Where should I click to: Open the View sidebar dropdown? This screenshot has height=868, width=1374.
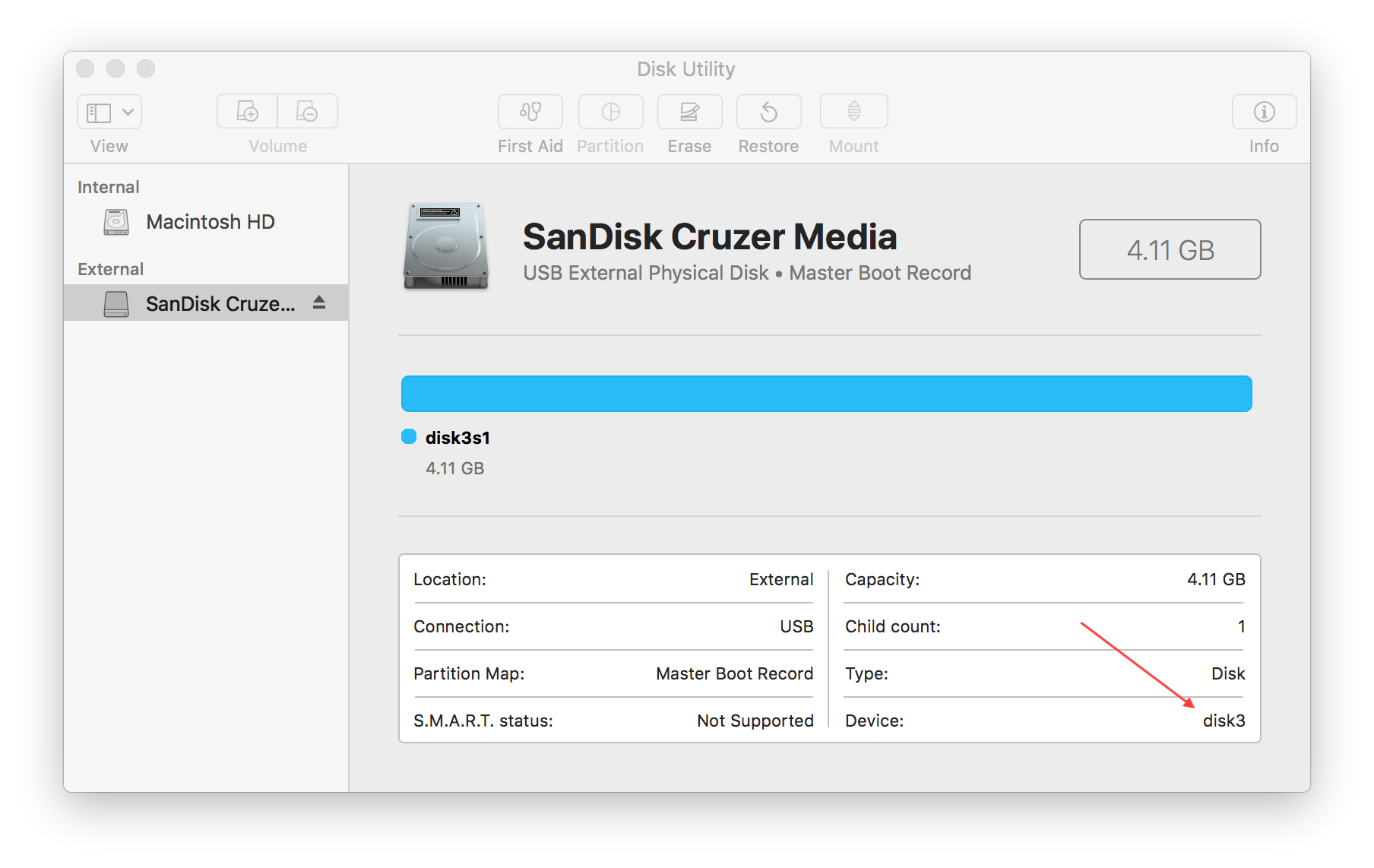point(109,112)
